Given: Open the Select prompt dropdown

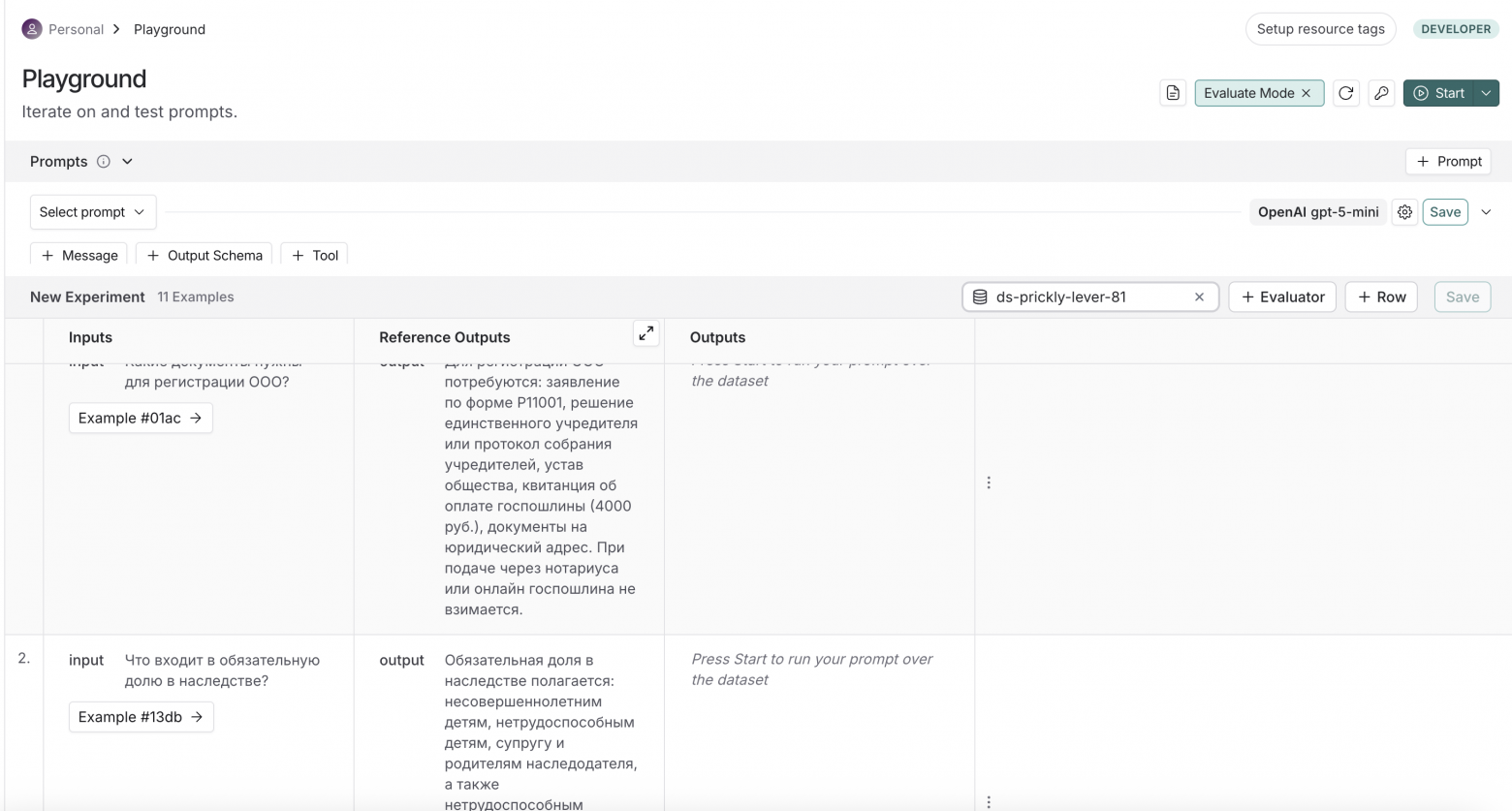Looking at the screenshot, I should pos(92,212).
